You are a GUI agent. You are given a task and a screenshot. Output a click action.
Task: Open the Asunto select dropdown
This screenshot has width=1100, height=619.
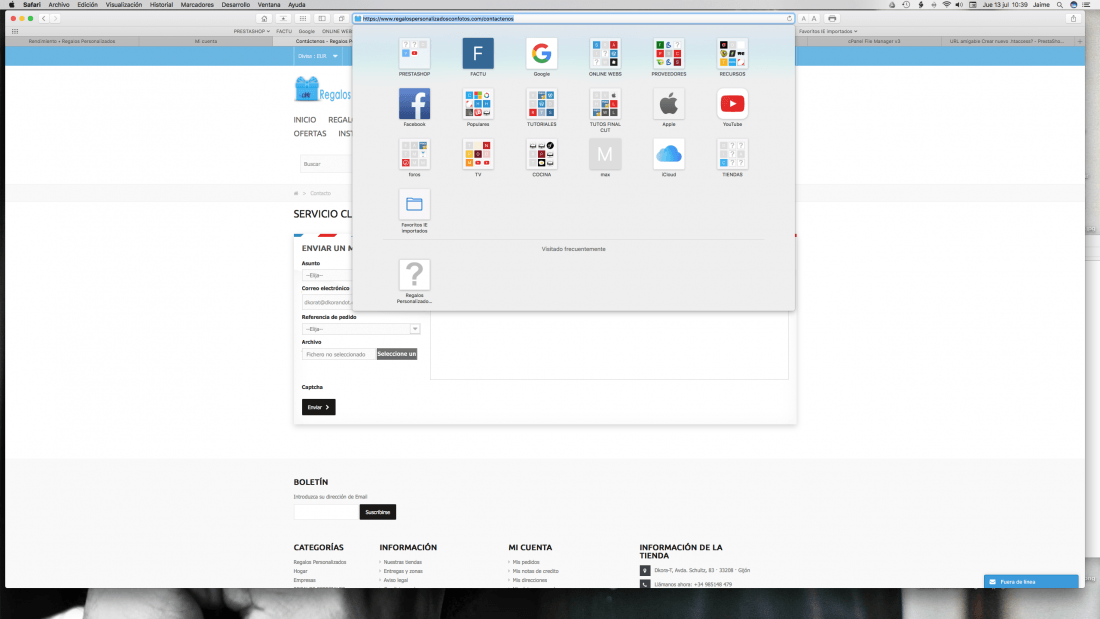[327, 275]
